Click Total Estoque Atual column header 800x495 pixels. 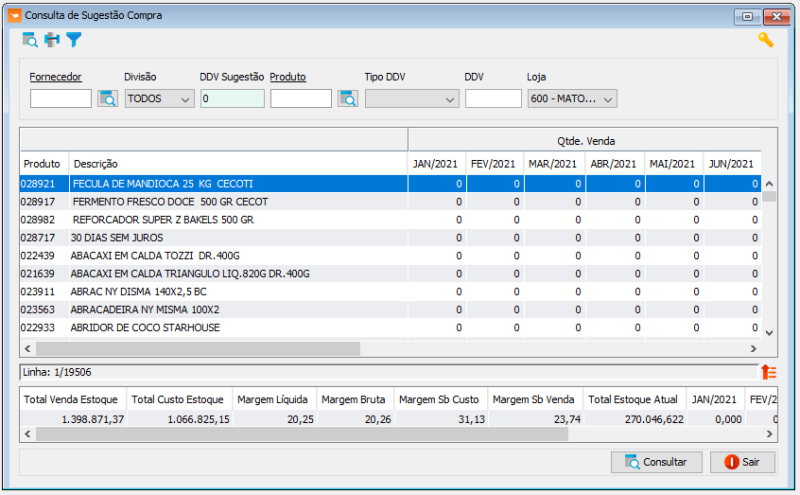pyautogui.click(x=633, y=400)
